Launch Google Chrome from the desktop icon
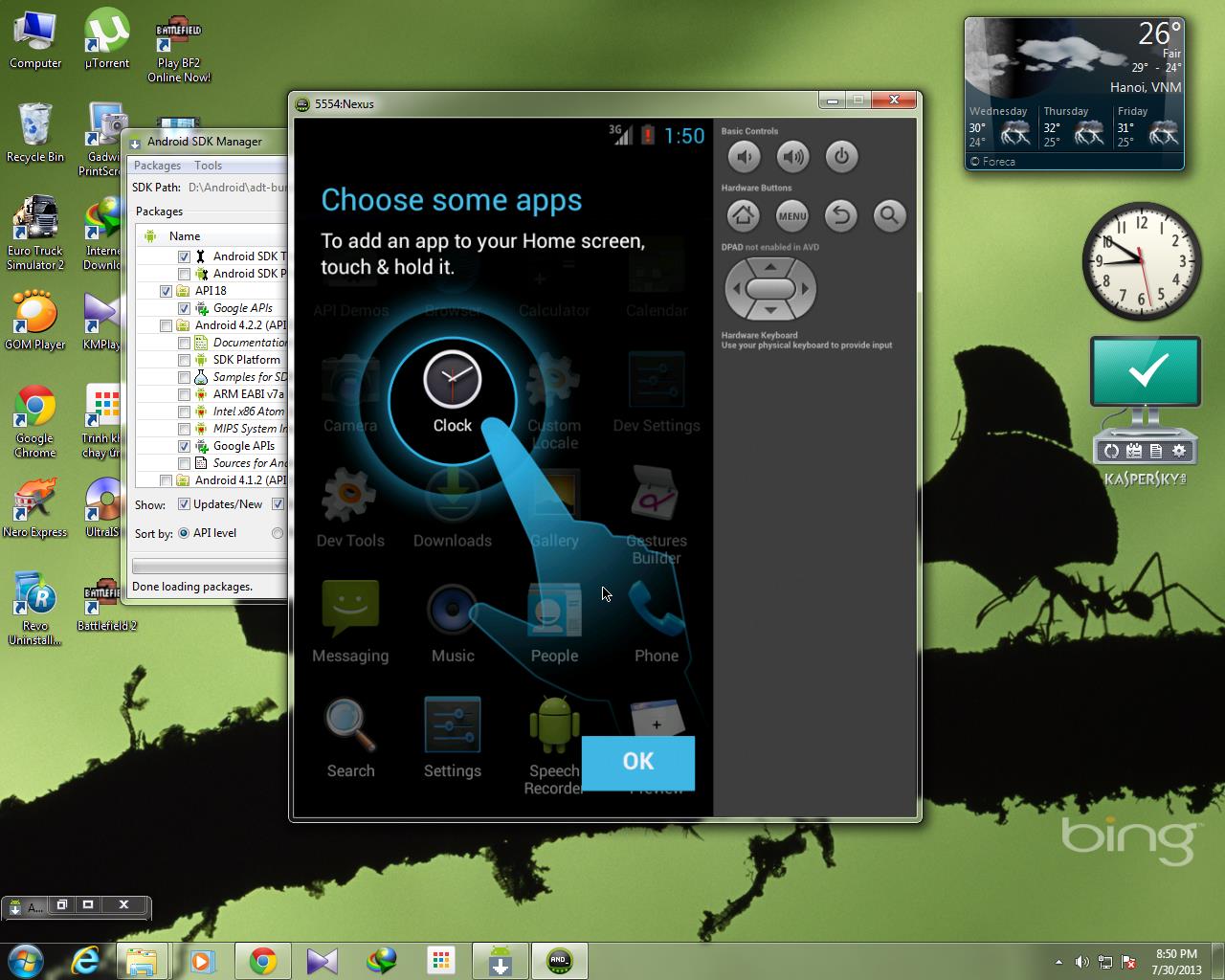 point(35,422)
